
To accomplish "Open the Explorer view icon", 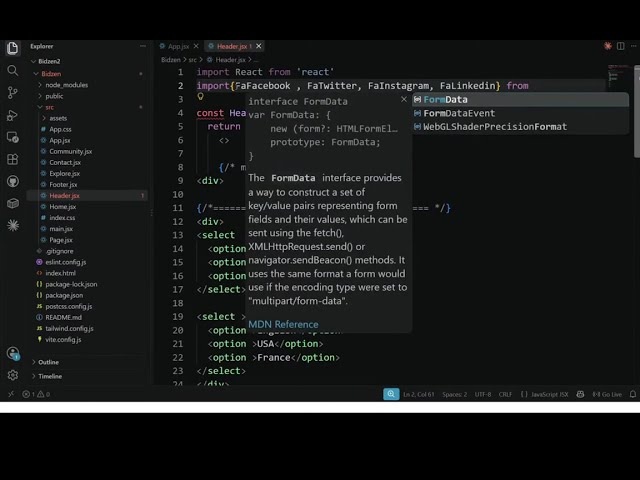I will click(x=13, y=48).
